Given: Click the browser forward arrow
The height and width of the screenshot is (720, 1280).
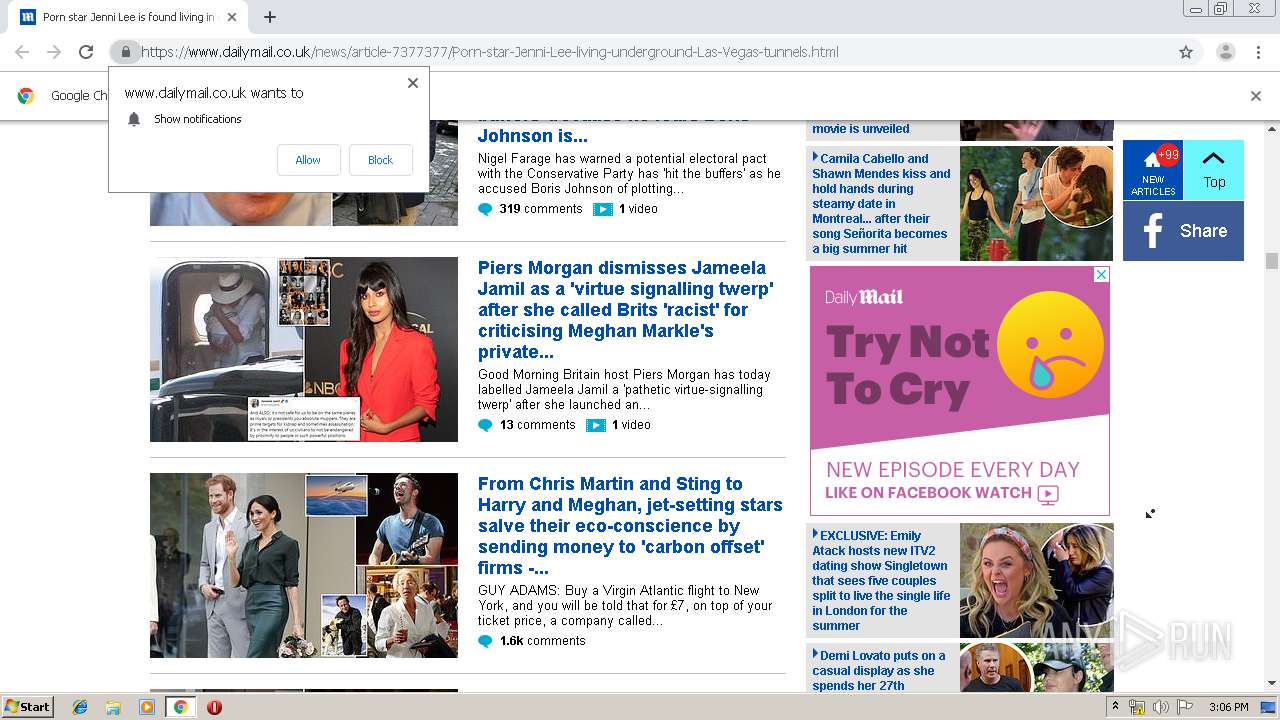Looking at the screenshot, I should coord(54,52).
